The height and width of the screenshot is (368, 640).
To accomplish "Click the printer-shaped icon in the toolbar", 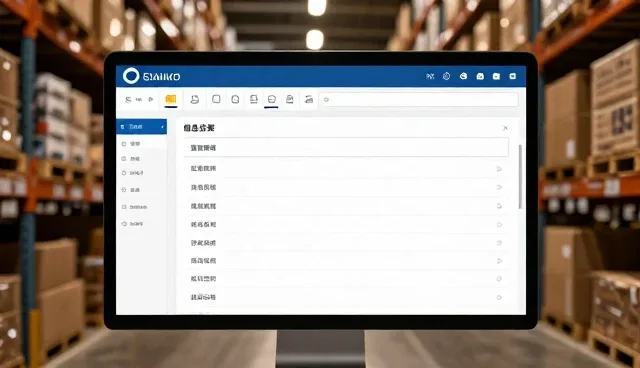I will pyautogui.click(x=195, y=99).
